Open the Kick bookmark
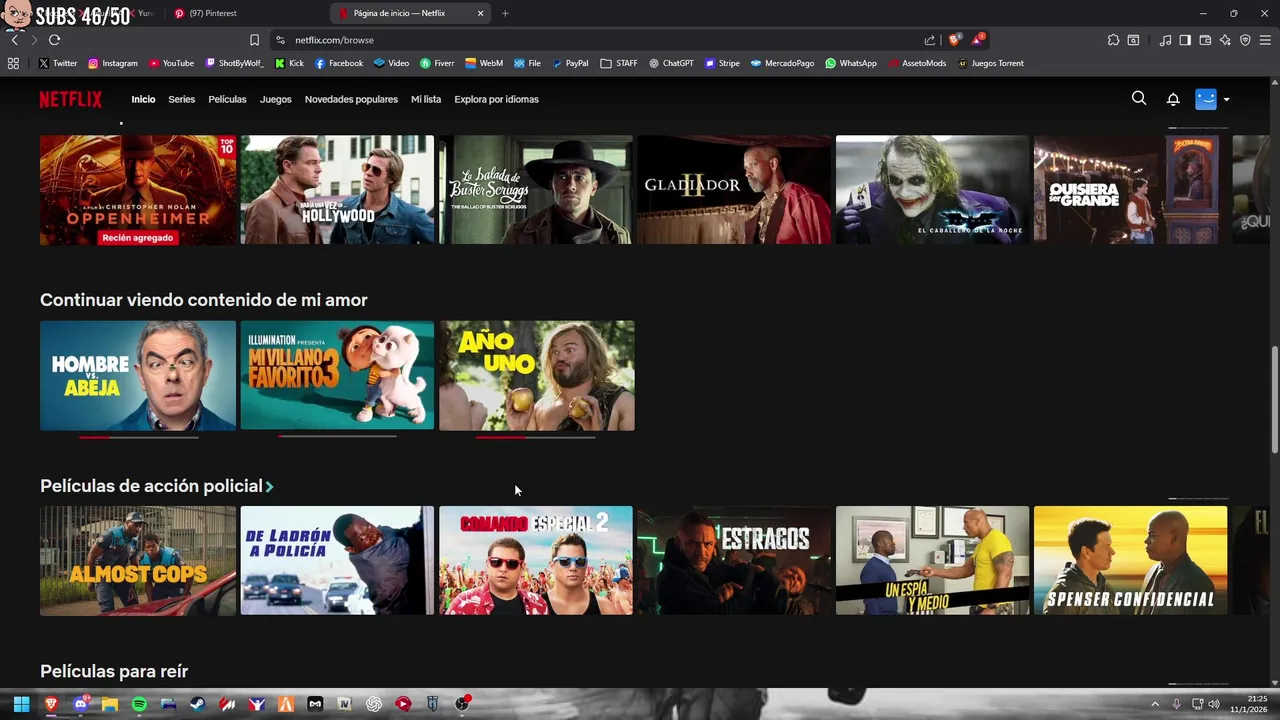 point(289,63)
